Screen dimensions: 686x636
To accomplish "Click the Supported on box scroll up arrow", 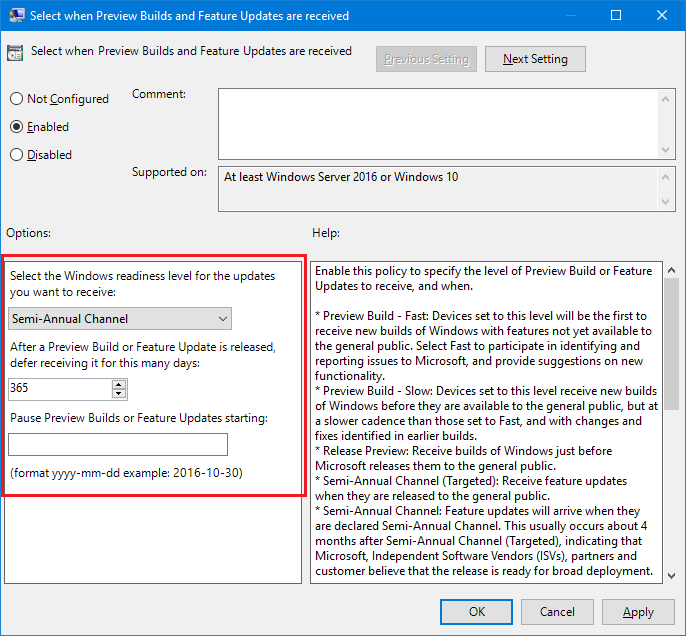I will (667, 176).
